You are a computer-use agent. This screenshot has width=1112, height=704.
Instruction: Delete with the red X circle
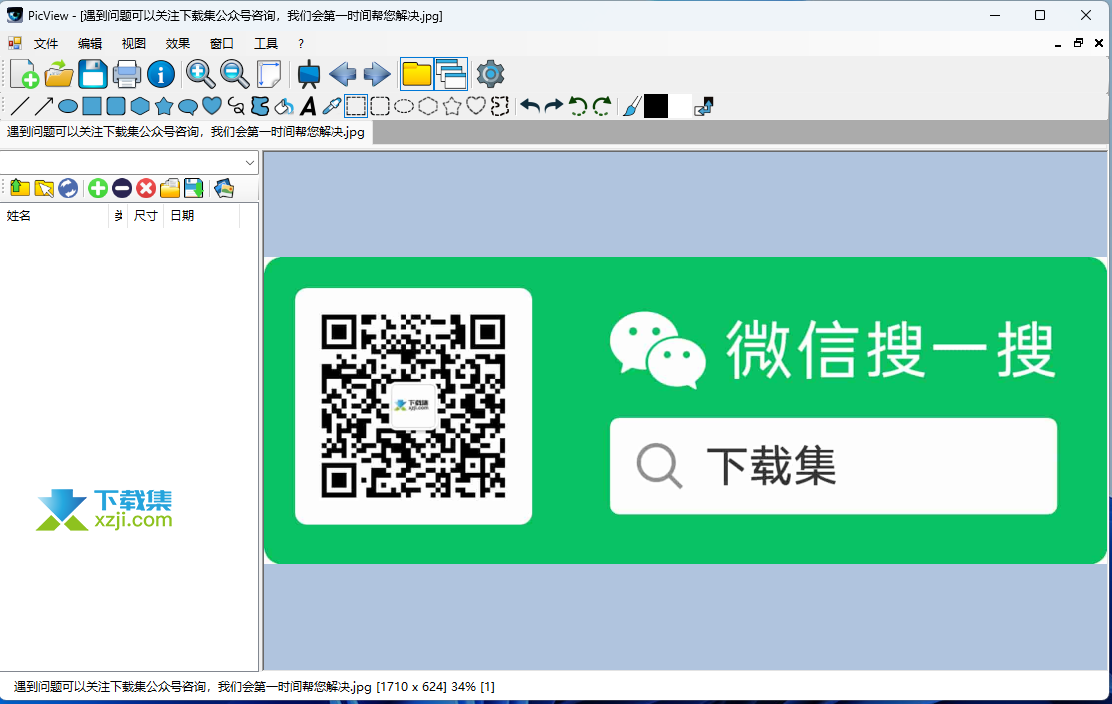point(146,188)
